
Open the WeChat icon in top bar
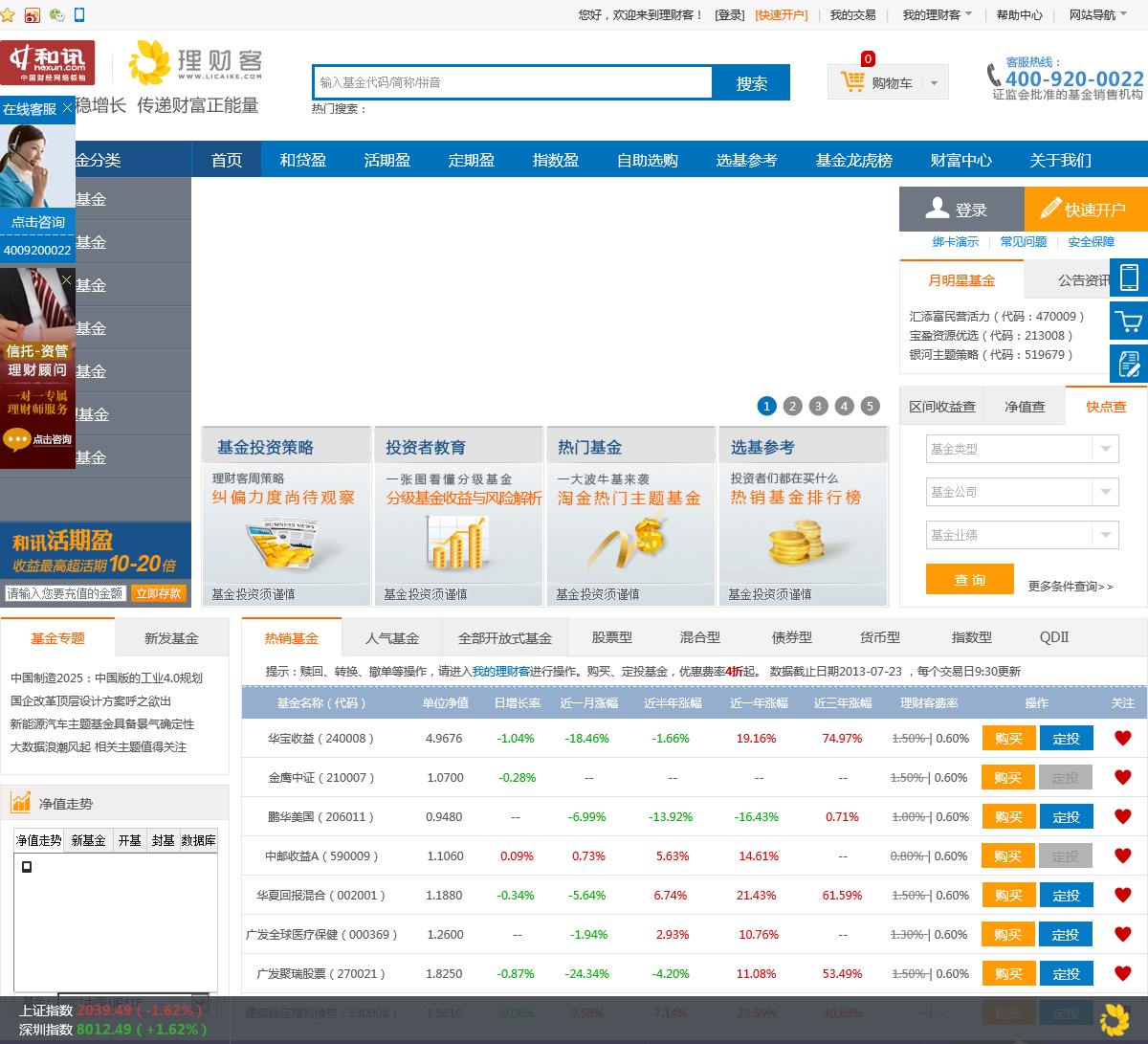point(57,15)
